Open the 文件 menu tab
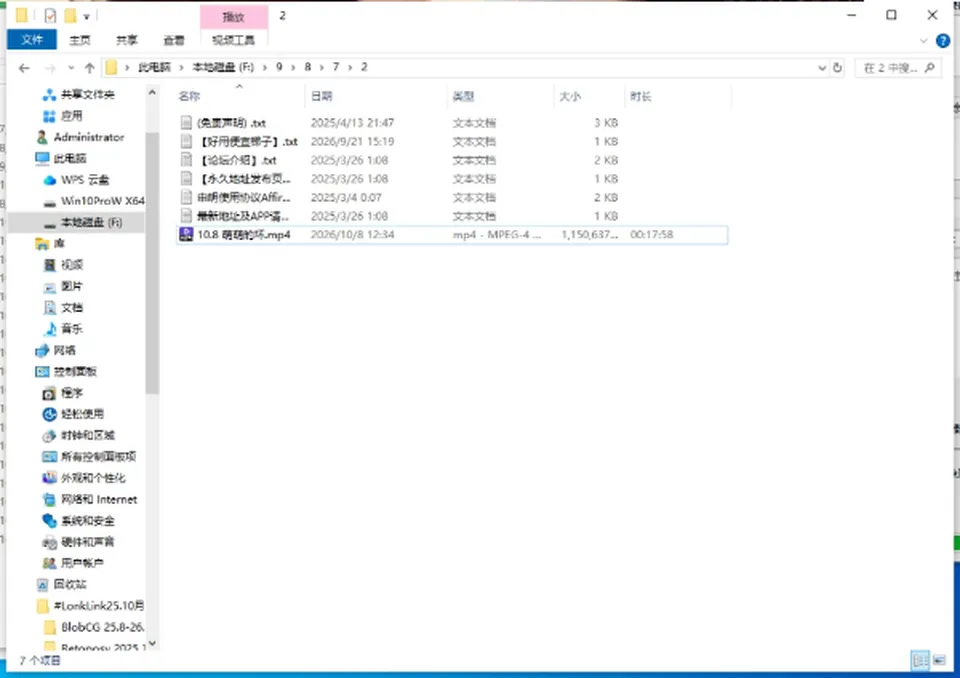This screenshot has width=960, height=678. [32, 40]
